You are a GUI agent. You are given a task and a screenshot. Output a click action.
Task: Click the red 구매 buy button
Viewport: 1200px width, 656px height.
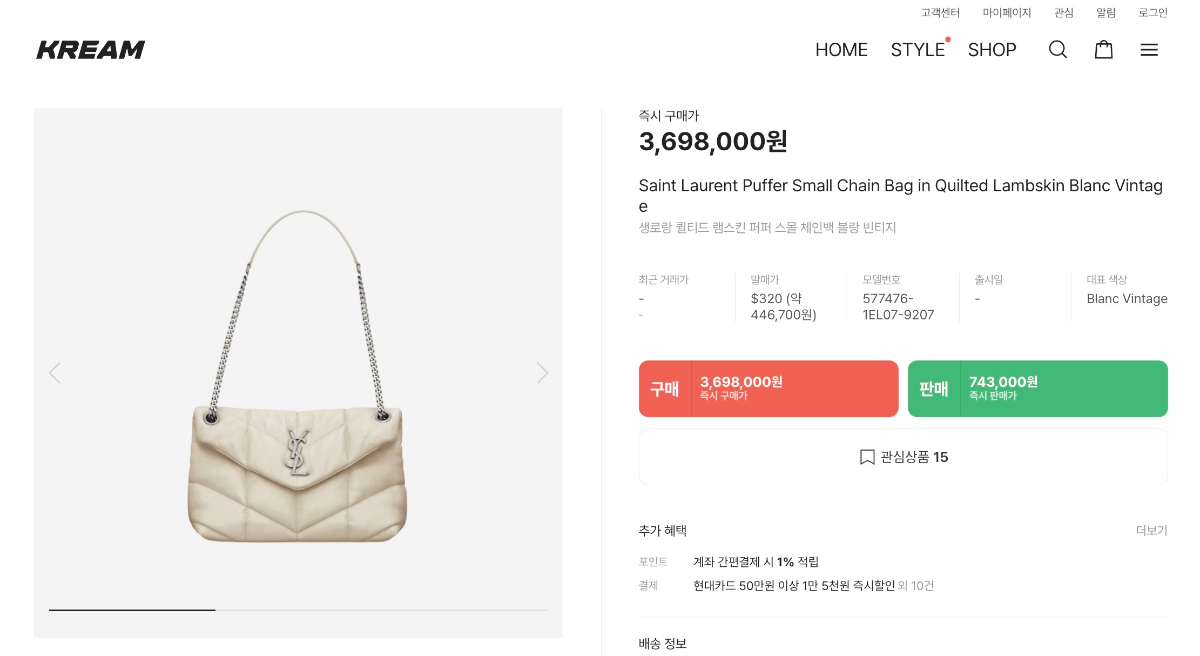(768, 388)
